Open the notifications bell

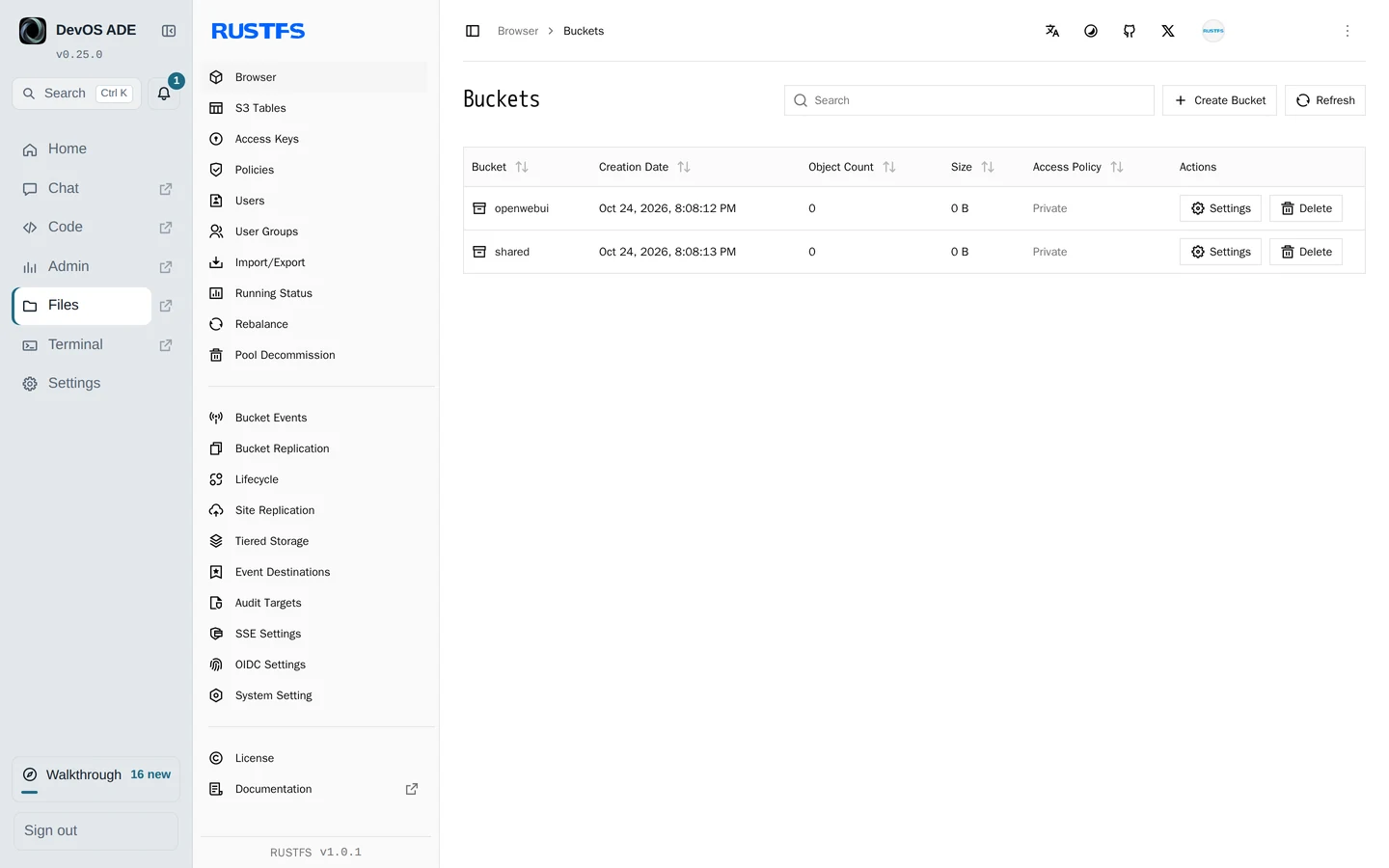coord(164,94)
